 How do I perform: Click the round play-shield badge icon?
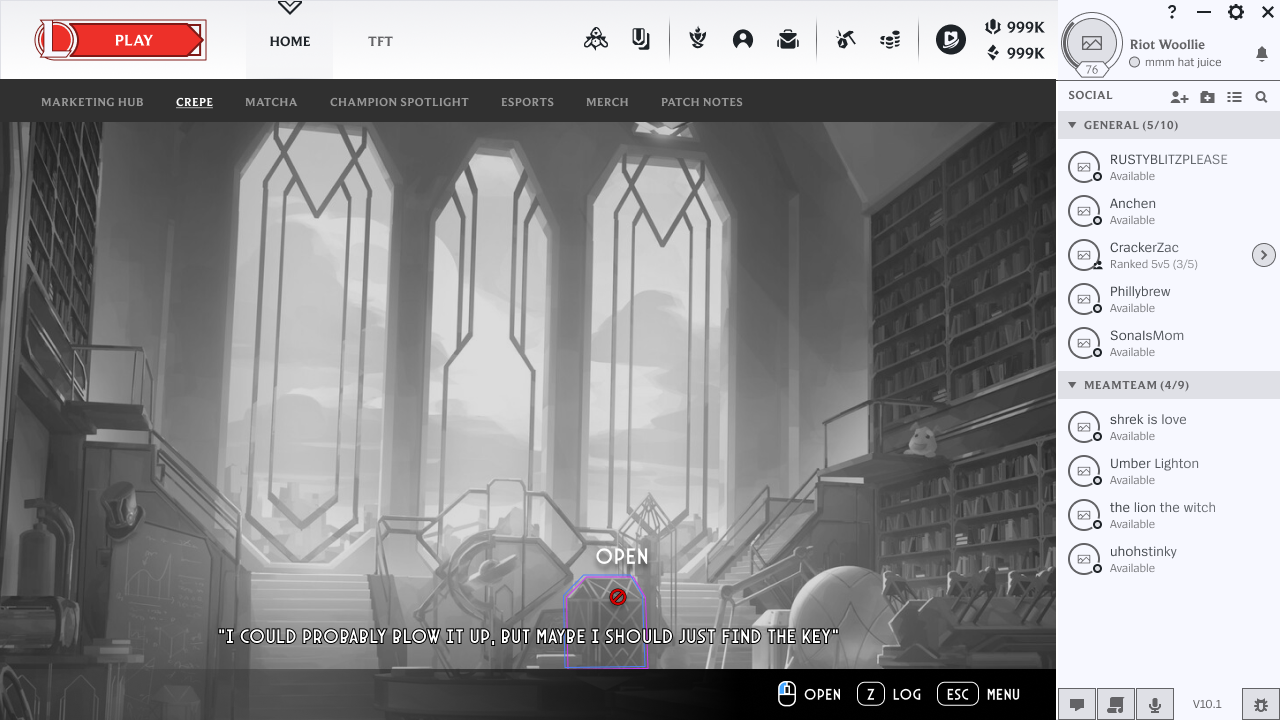point(951,40)
